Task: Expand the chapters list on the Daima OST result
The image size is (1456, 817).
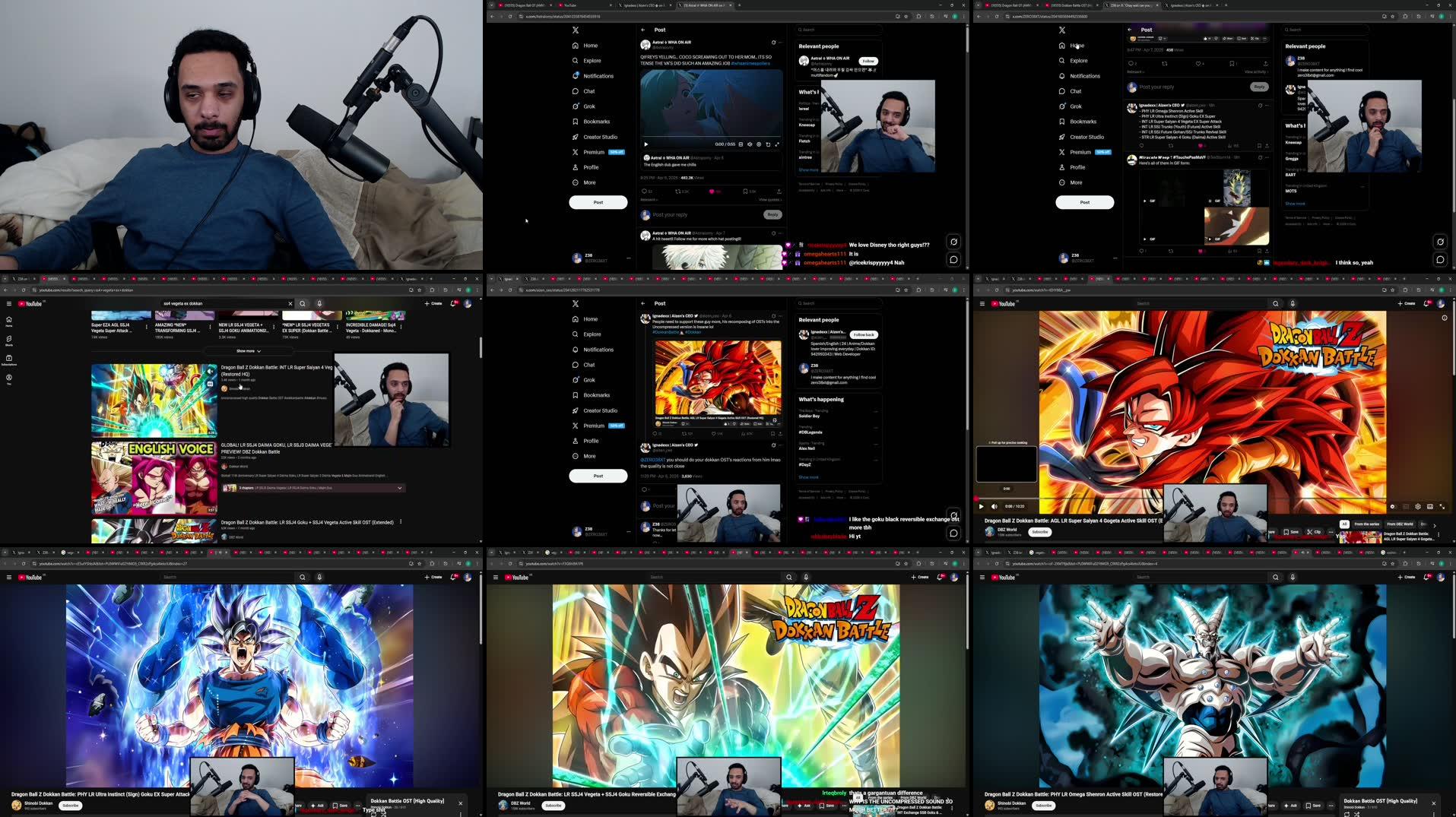Action: 400,487
